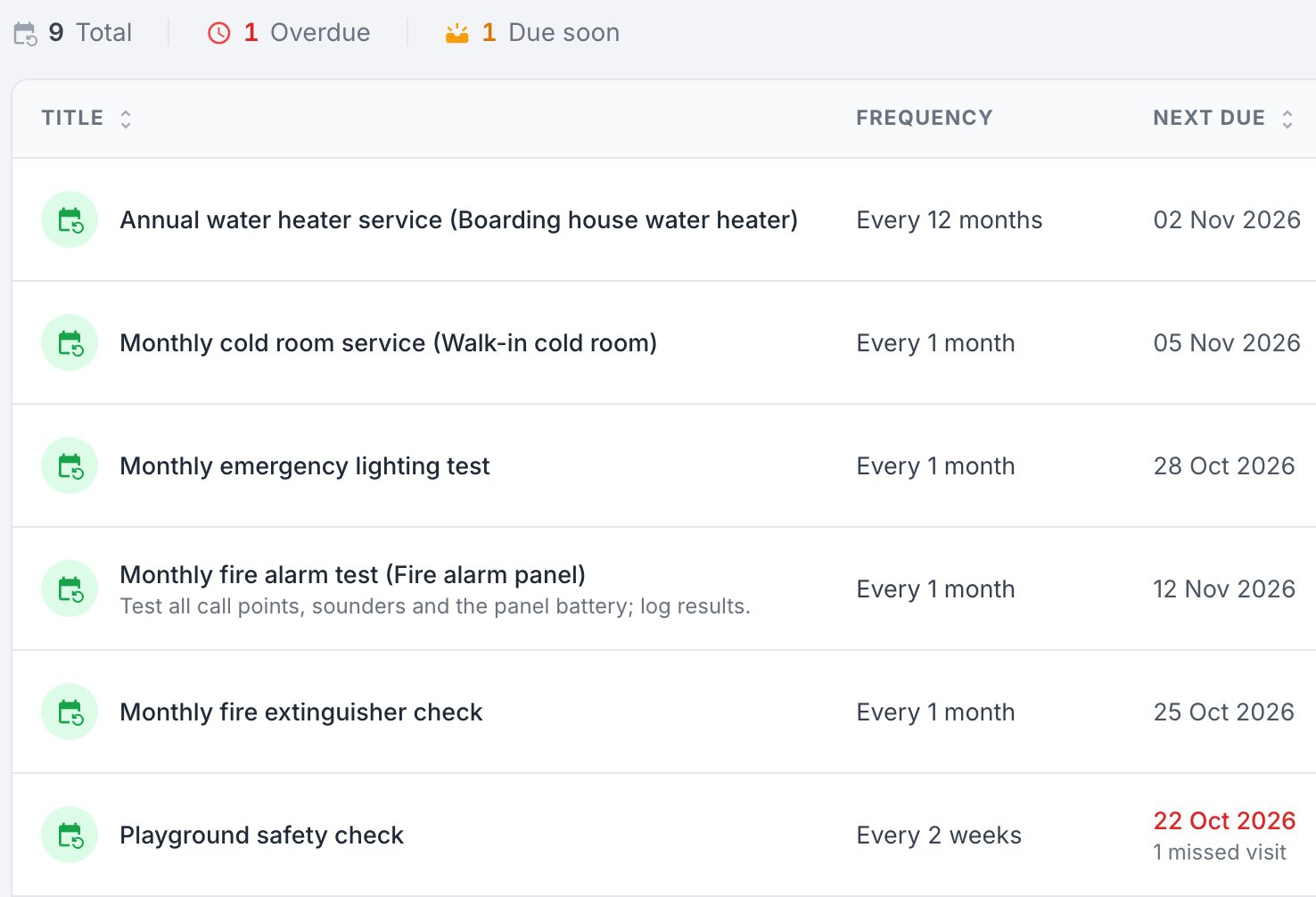Open Annual water heater service (Boarding house water heater)

458,219
